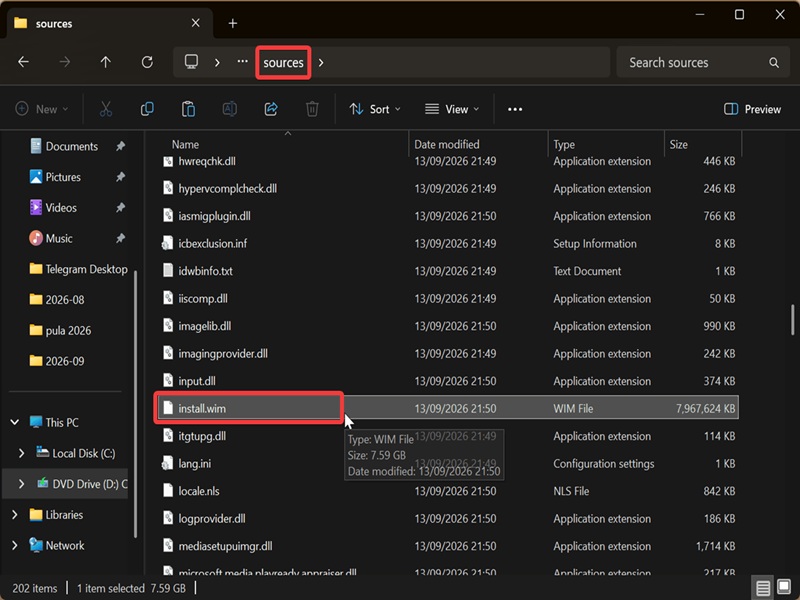Image resolution: width=800 pixels, height=600 pixels.
Task: Click the Paste clipboard icon
Action: tap(188, 109)
